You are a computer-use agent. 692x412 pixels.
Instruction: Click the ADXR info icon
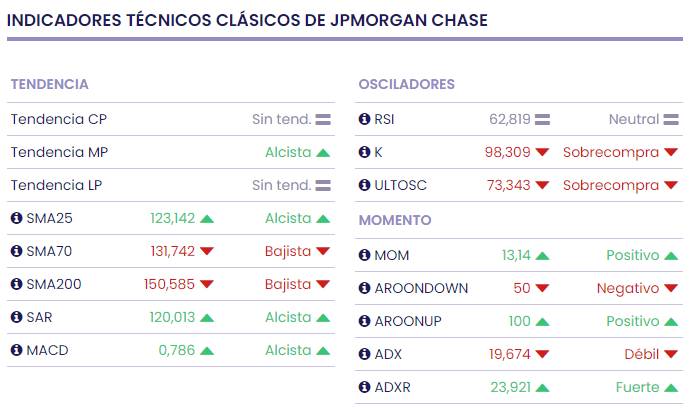pos(364,387)
